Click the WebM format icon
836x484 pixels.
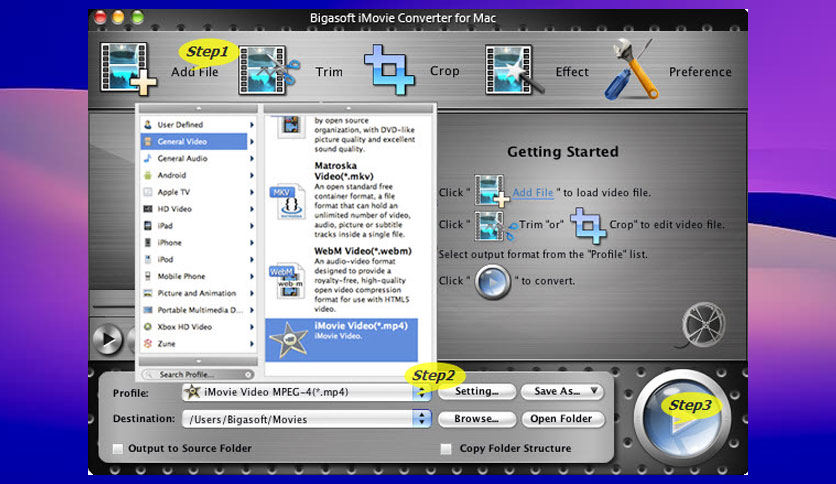[x=288, y=281]
